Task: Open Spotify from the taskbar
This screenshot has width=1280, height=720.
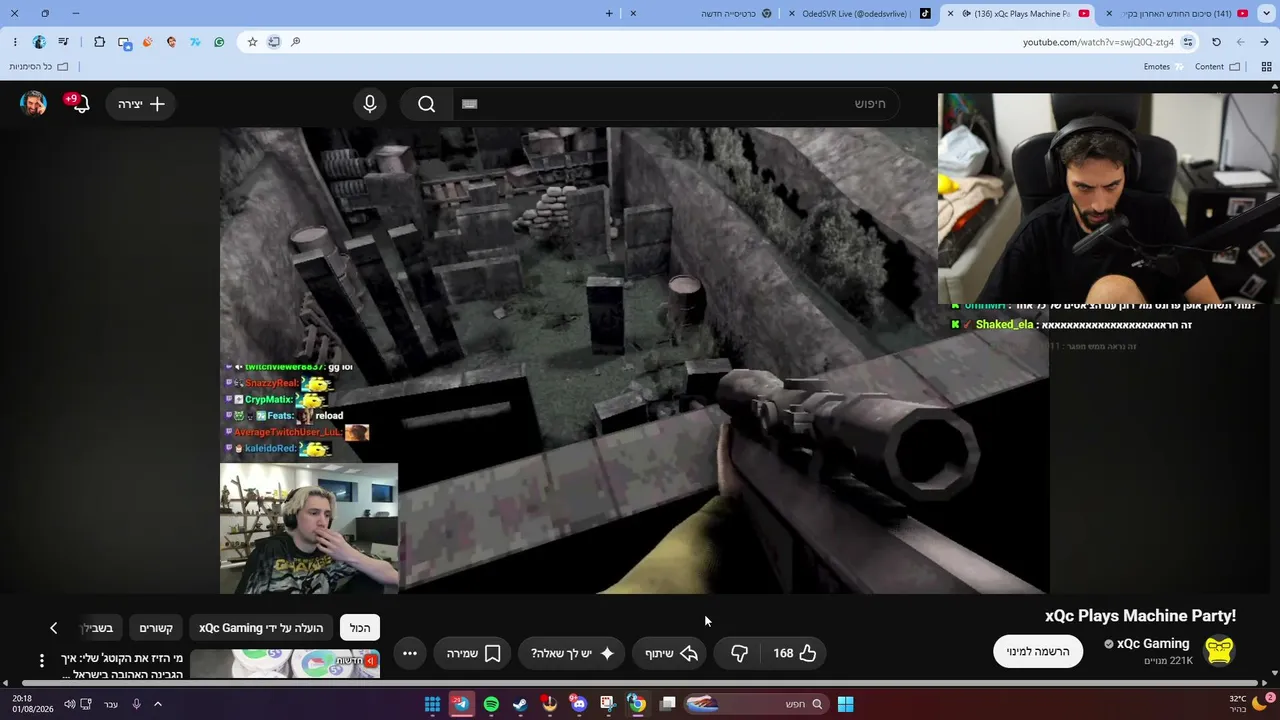Action: [x=491, y=704]
